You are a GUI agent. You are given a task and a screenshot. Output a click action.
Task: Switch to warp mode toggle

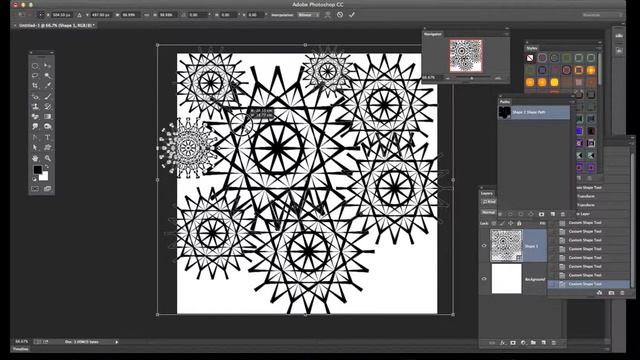point(327,15)
